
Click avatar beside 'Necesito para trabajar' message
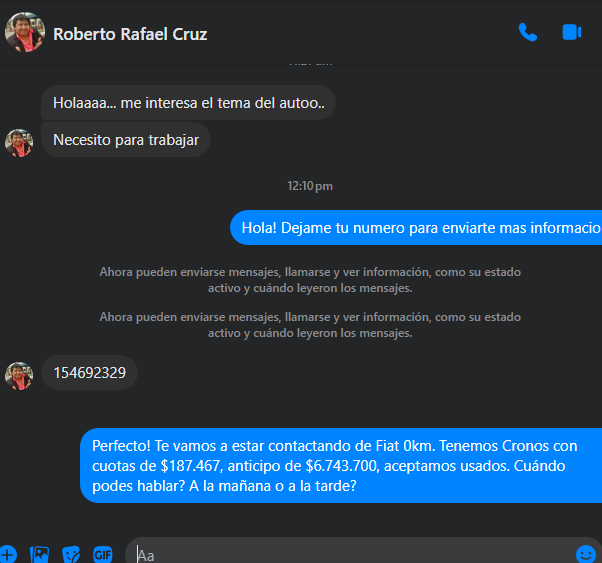tap(19, 142)
